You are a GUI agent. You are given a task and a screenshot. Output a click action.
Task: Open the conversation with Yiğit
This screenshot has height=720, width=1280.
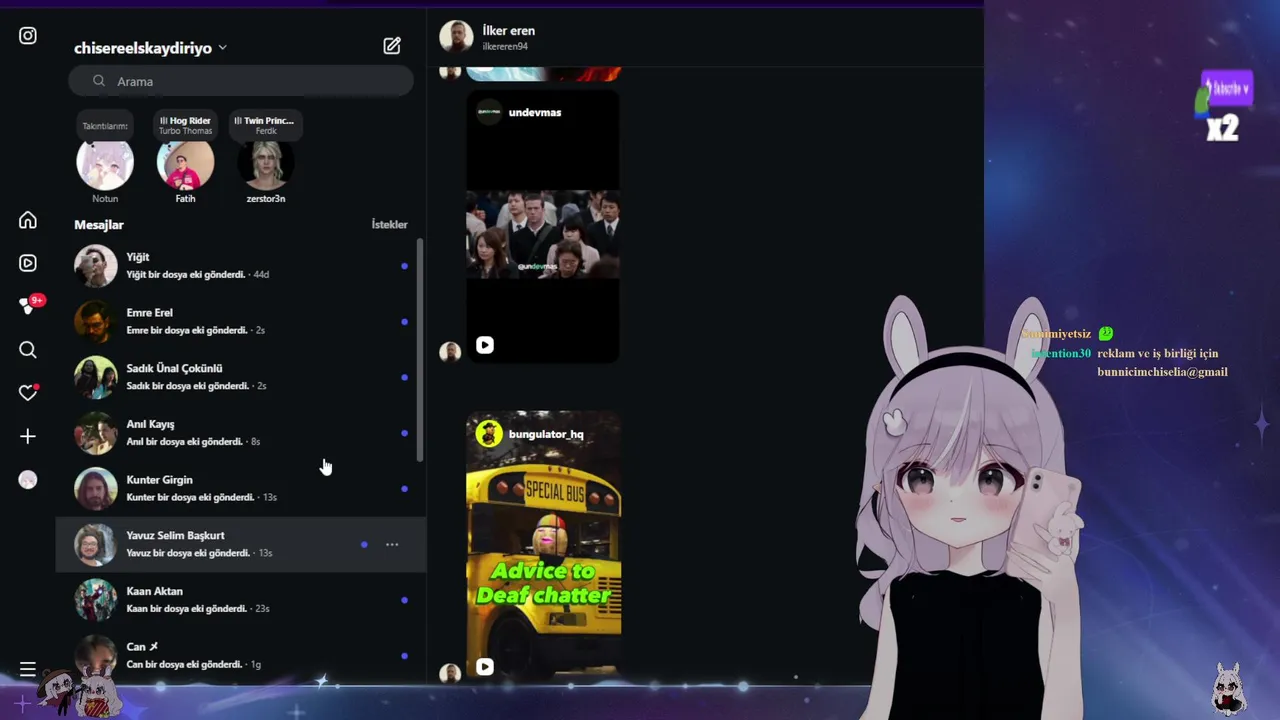pyautogui.click(x=241, y=265)
